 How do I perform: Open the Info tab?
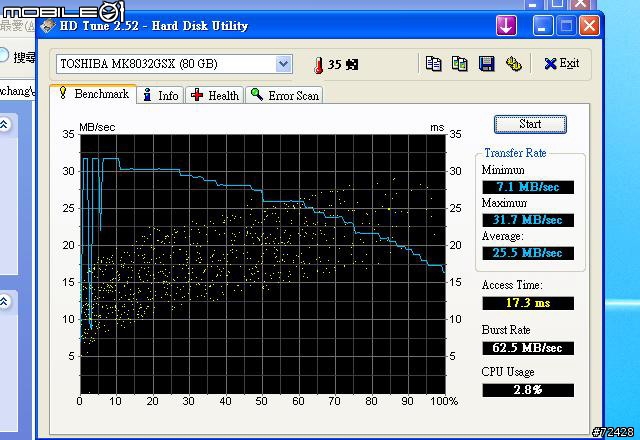[161, 96]
